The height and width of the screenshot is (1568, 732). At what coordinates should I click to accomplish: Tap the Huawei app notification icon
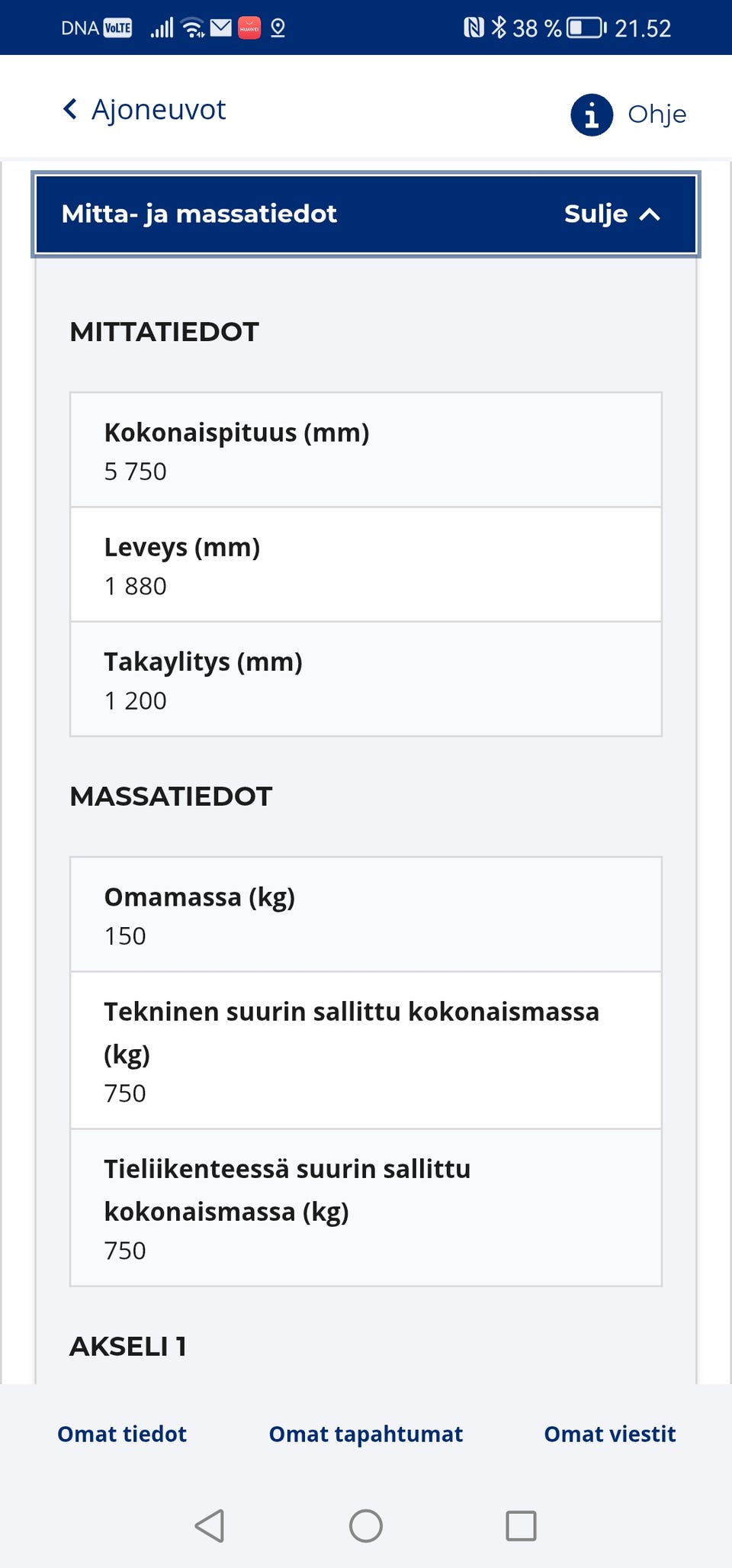pos(249,27)
